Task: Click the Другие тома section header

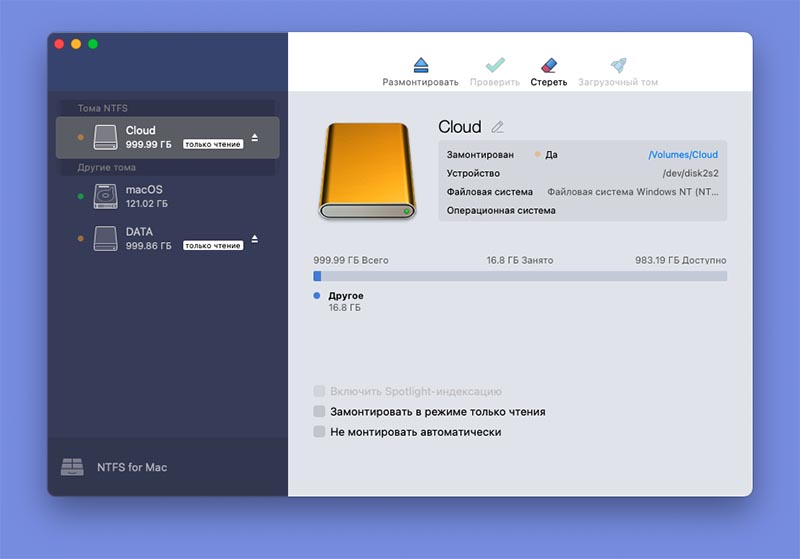Action: click(x=107, y=167)
